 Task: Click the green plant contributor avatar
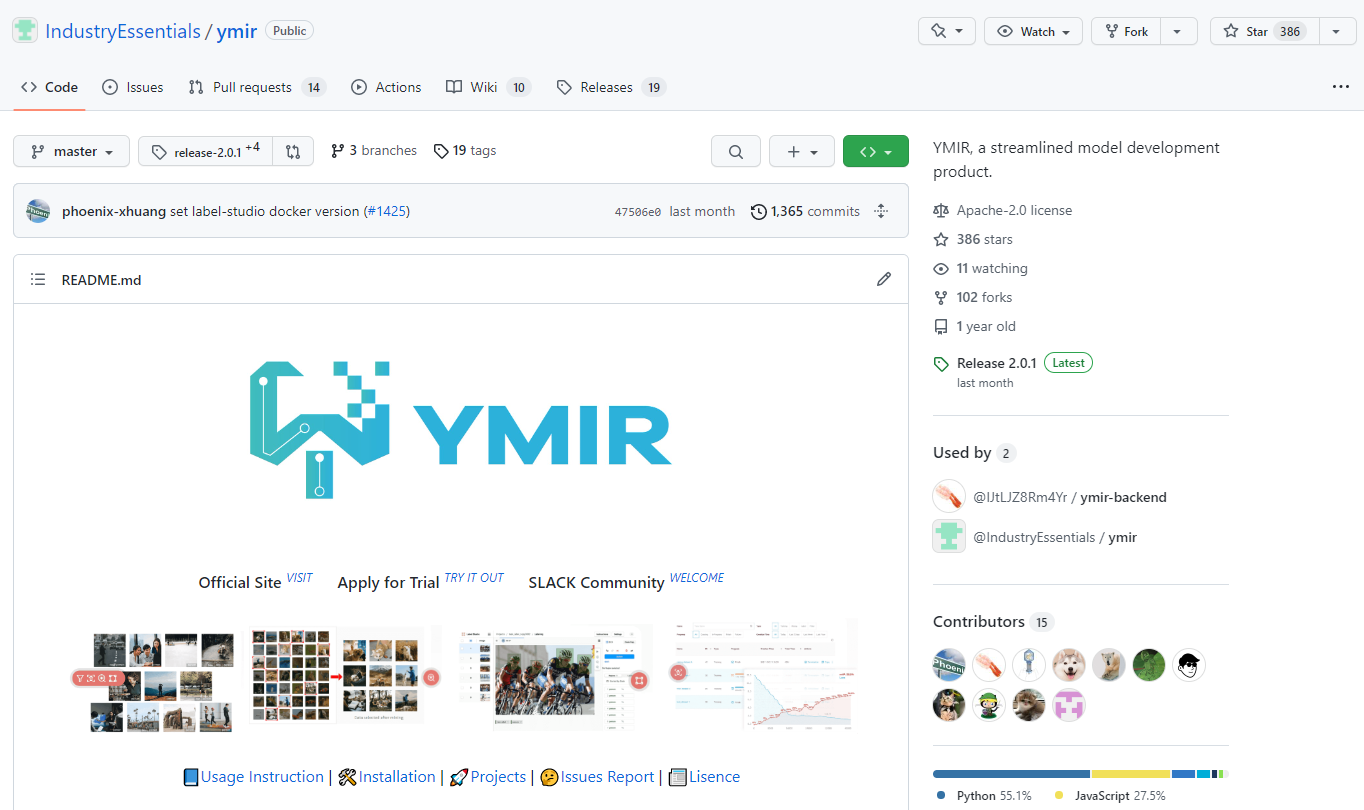click(1149, 664)
